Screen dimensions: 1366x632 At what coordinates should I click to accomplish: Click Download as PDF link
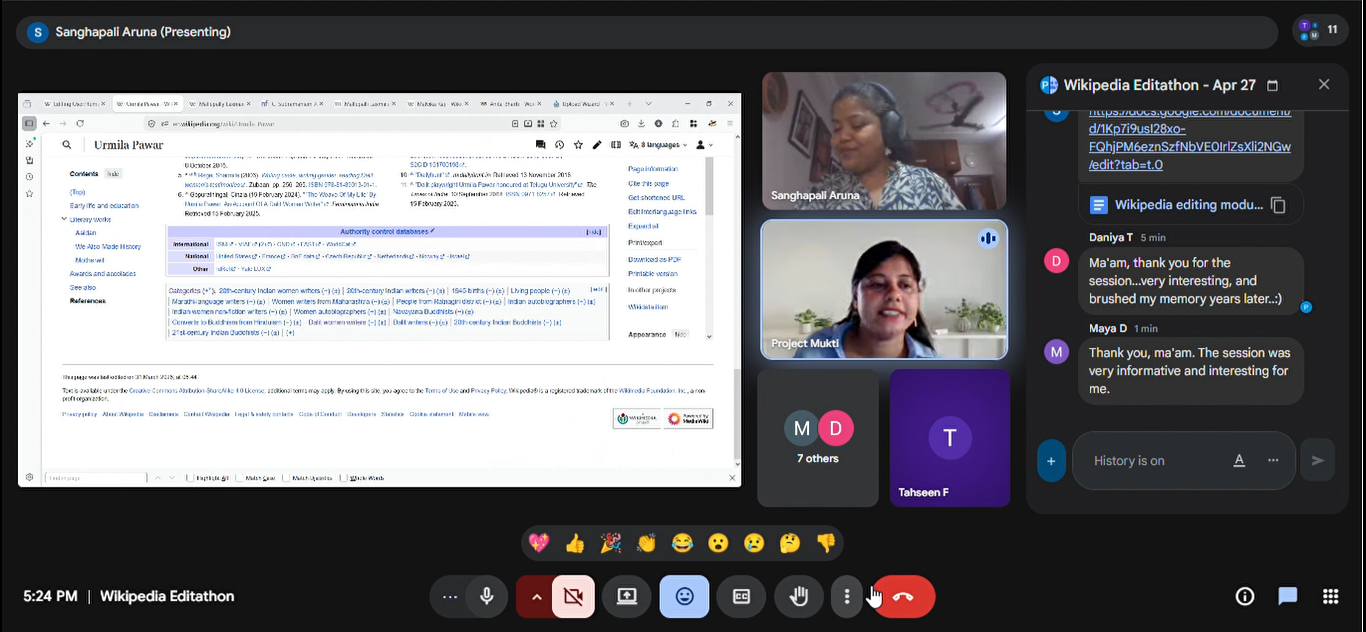pyautogui.click(x=654, y=259)
